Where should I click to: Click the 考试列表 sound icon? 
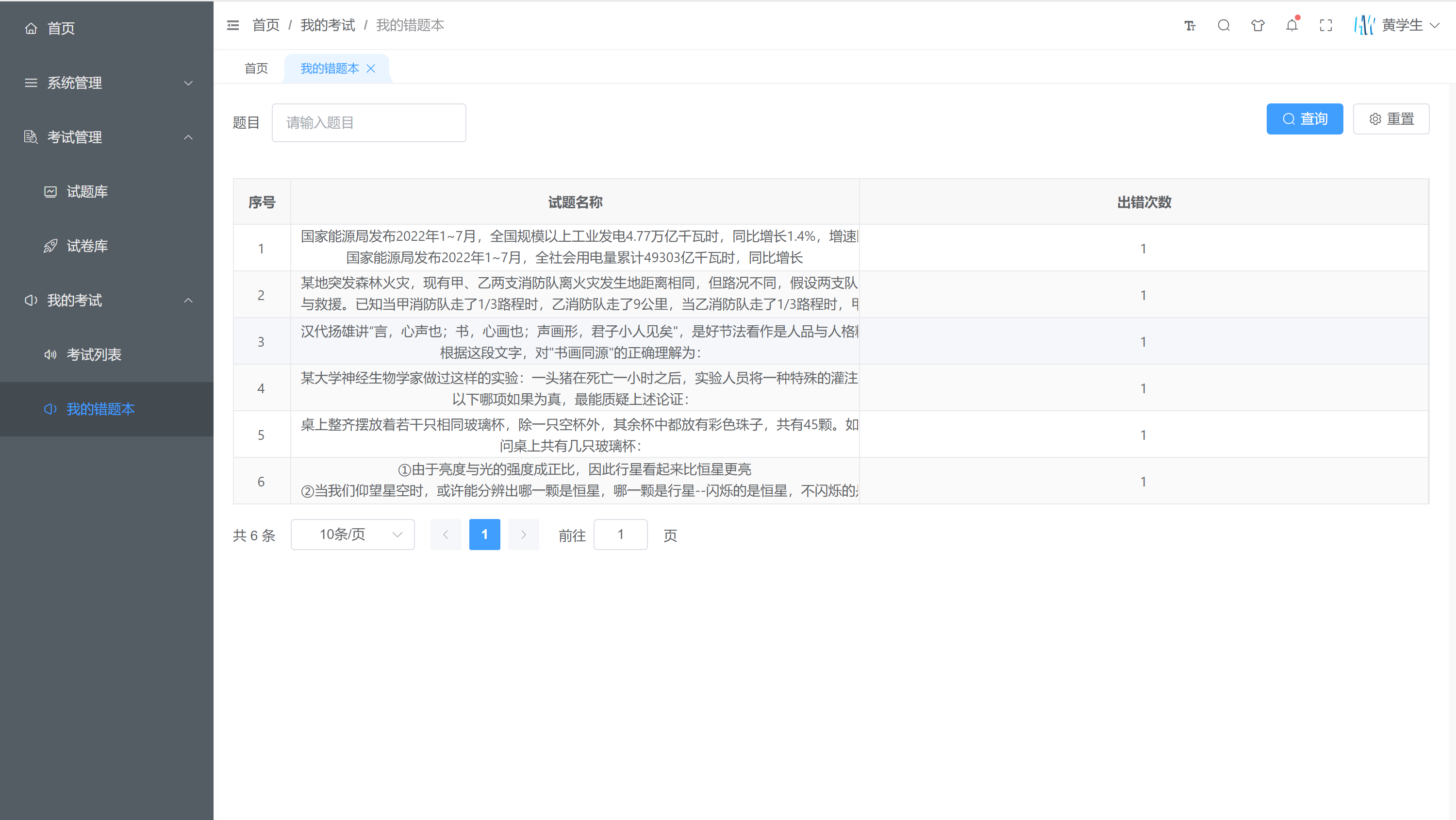(51, 354)
